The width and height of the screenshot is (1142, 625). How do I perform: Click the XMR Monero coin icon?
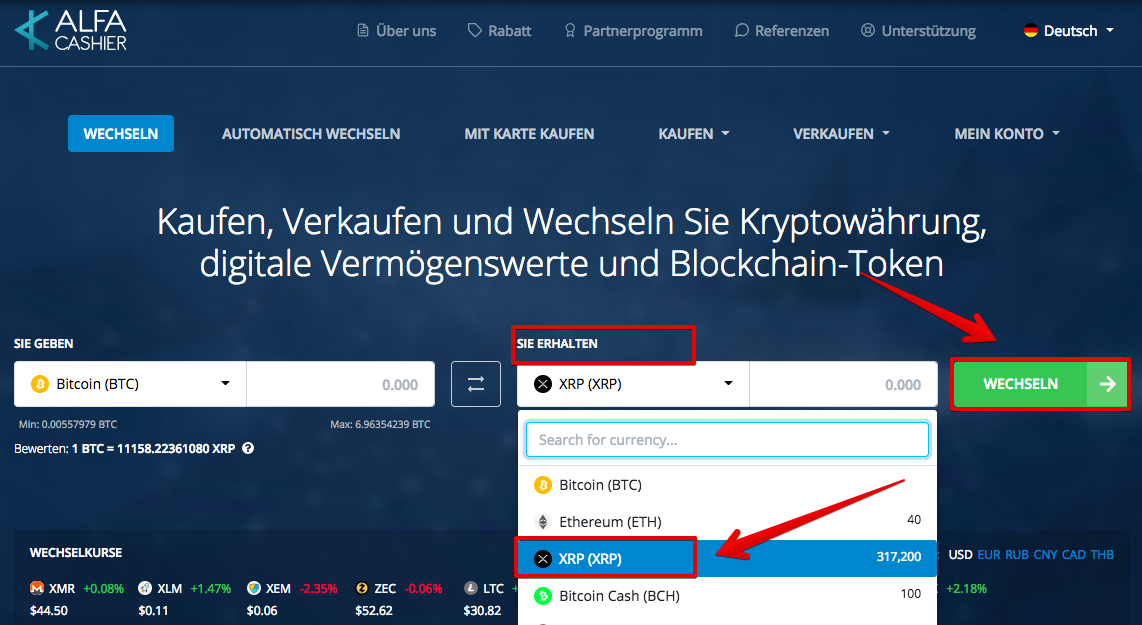click(x=36, y=588)
